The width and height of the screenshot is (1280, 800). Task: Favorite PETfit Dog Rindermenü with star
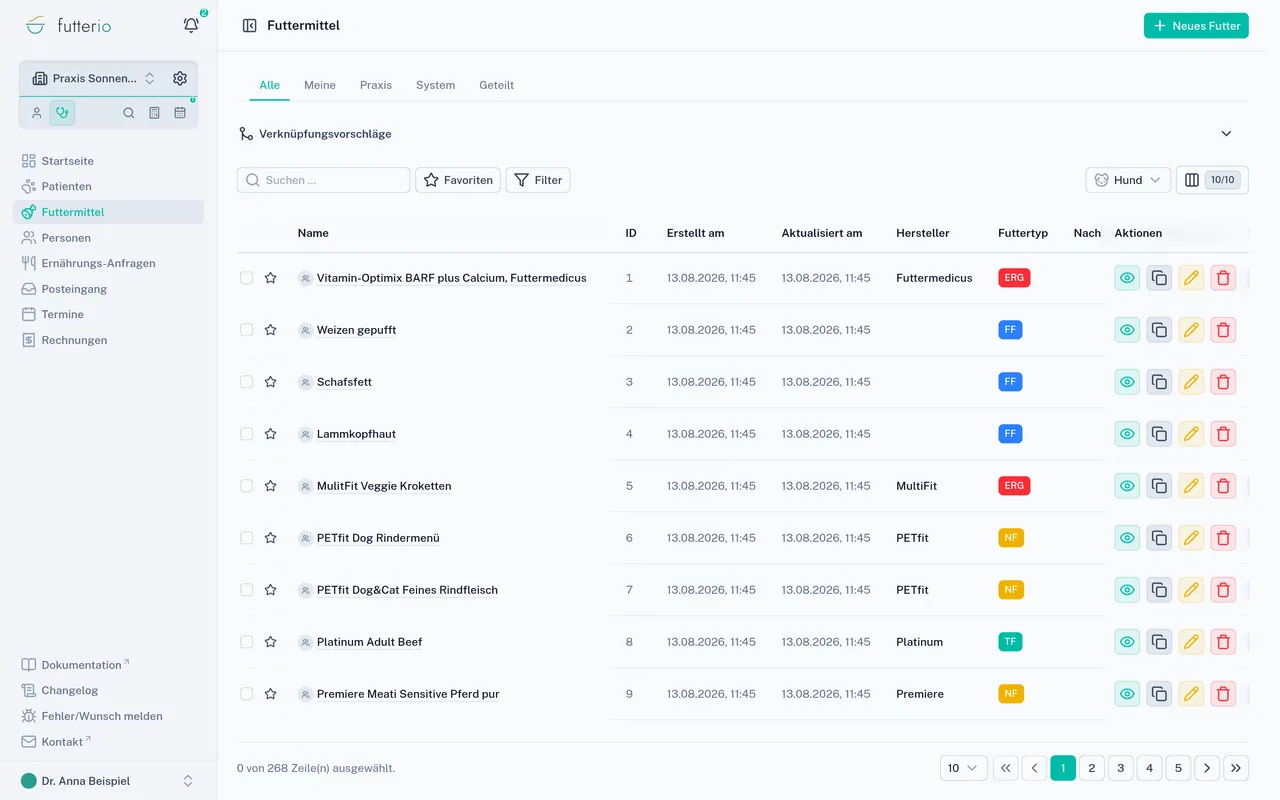click(x=270, y=538)
